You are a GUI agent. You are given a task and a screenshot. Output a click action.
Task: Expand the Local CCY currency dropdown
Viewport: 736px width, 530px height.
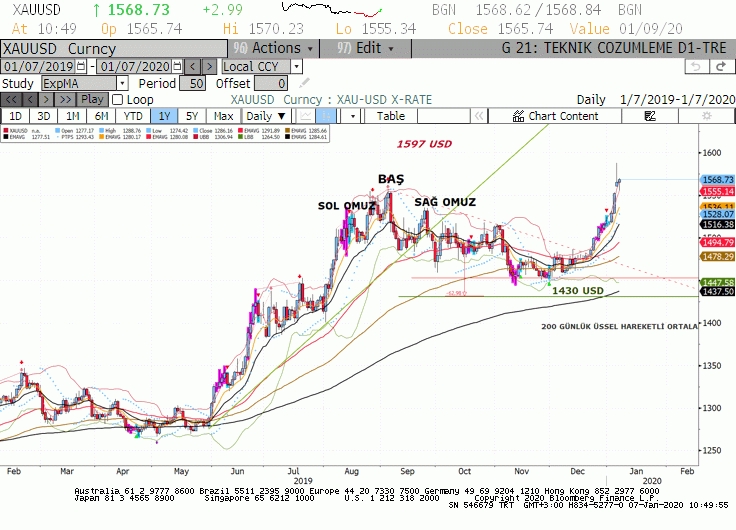point(296,67)
